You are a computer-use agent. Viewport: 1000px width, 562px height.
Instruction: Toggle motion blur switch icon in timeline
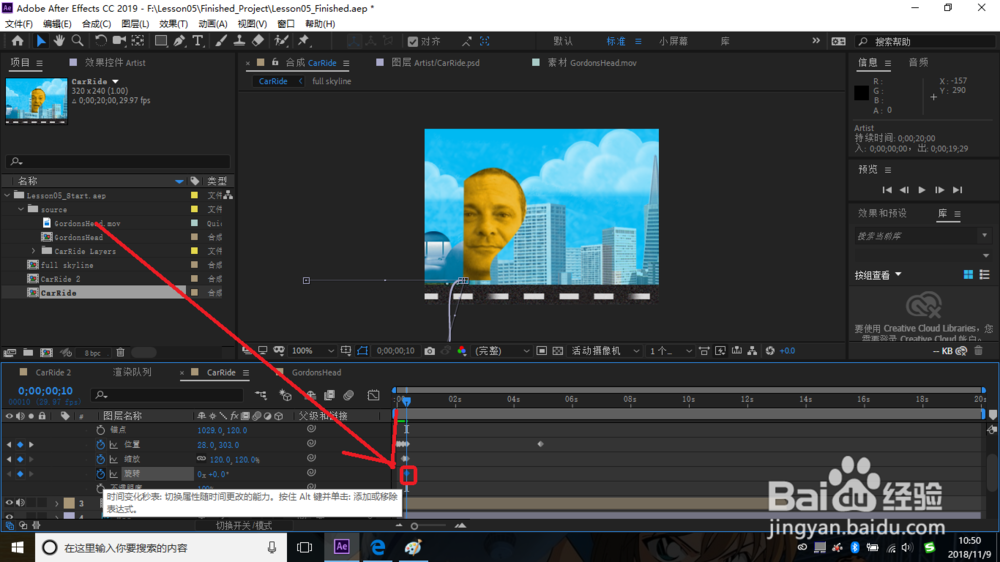[x=348, y=396]
